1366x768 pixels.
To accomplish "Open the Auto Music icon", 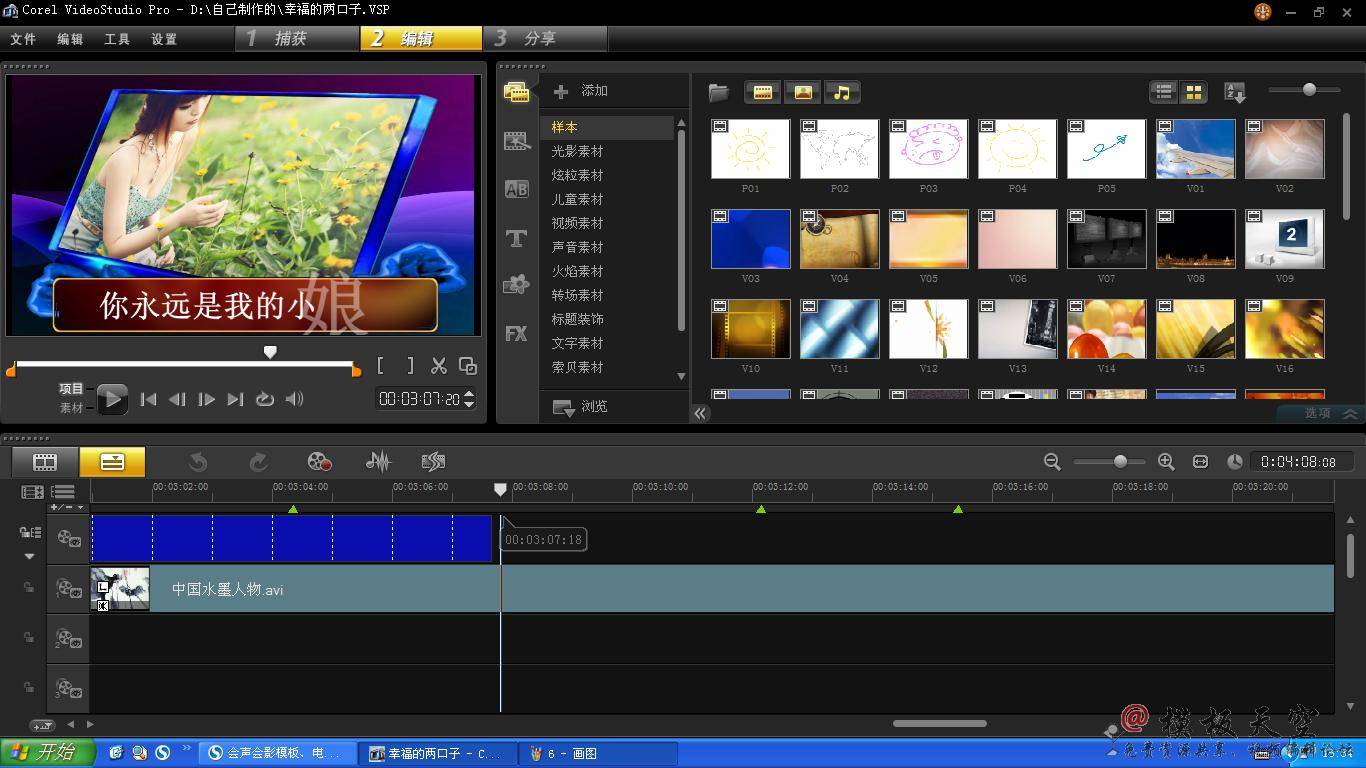I will coord(433,462).
